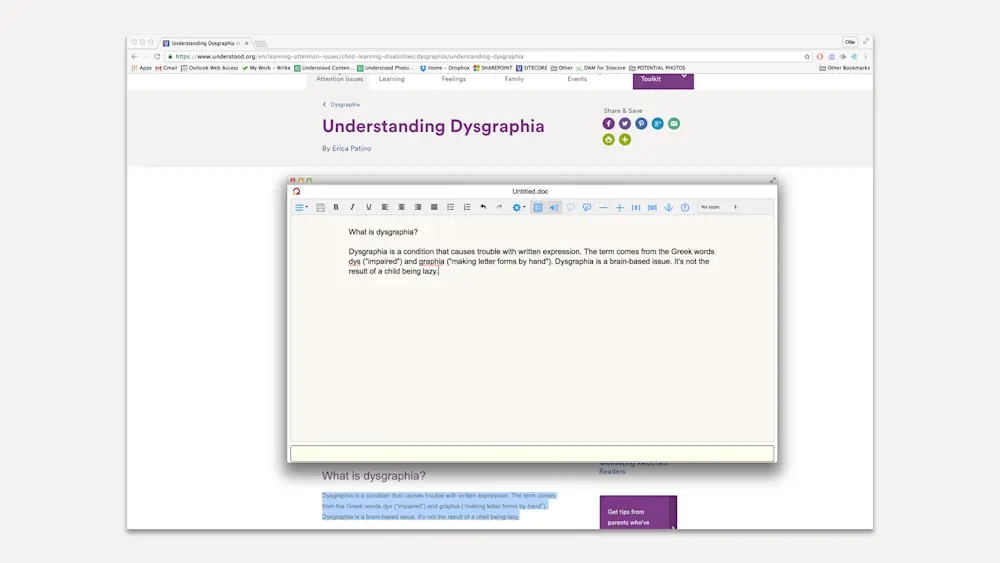Click the wide spacing icon
The width and height of the screenshot is (1000, 563).
tap(652, 207)
